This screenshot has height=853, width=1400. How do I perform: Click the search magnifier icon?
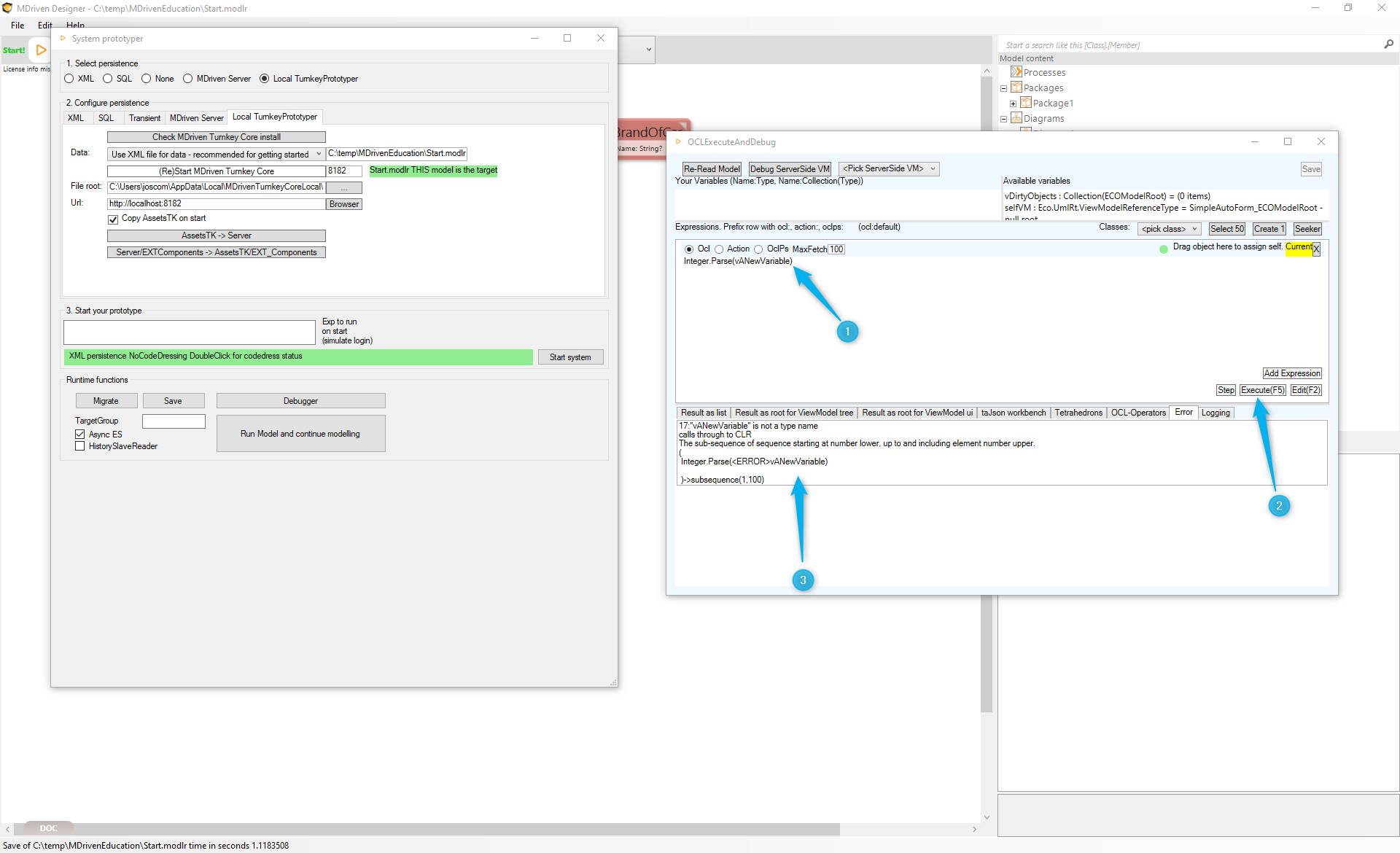click(1388, 44)
